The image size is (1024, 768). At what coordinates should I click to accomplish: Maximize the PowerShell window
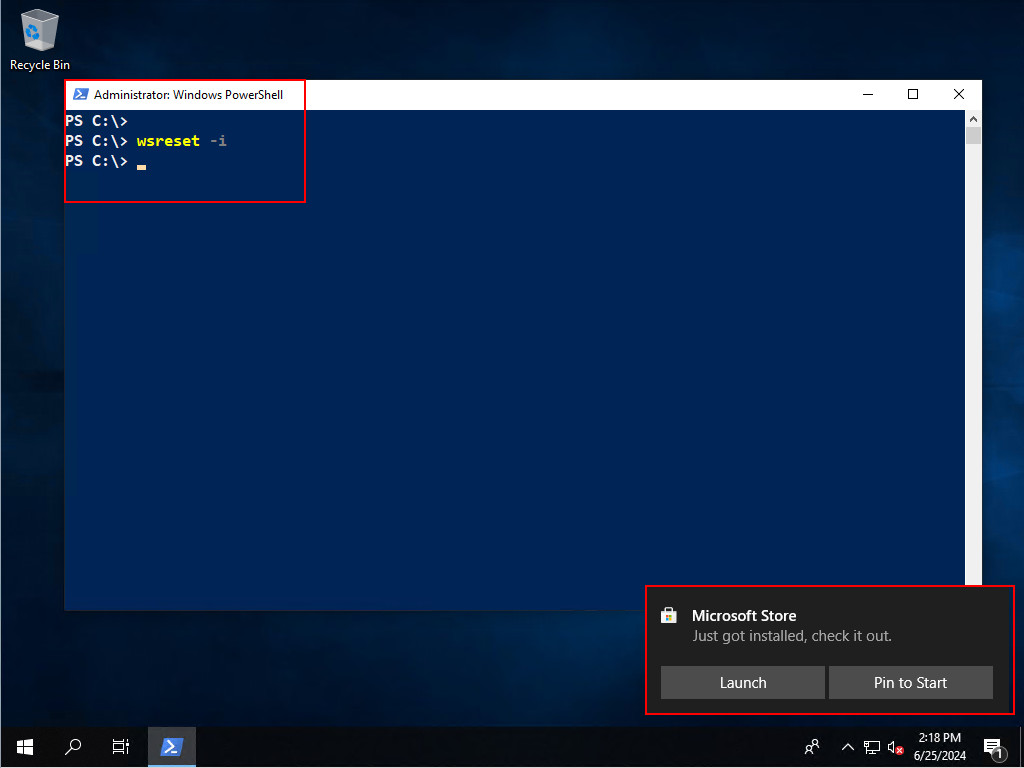[913, 94]
